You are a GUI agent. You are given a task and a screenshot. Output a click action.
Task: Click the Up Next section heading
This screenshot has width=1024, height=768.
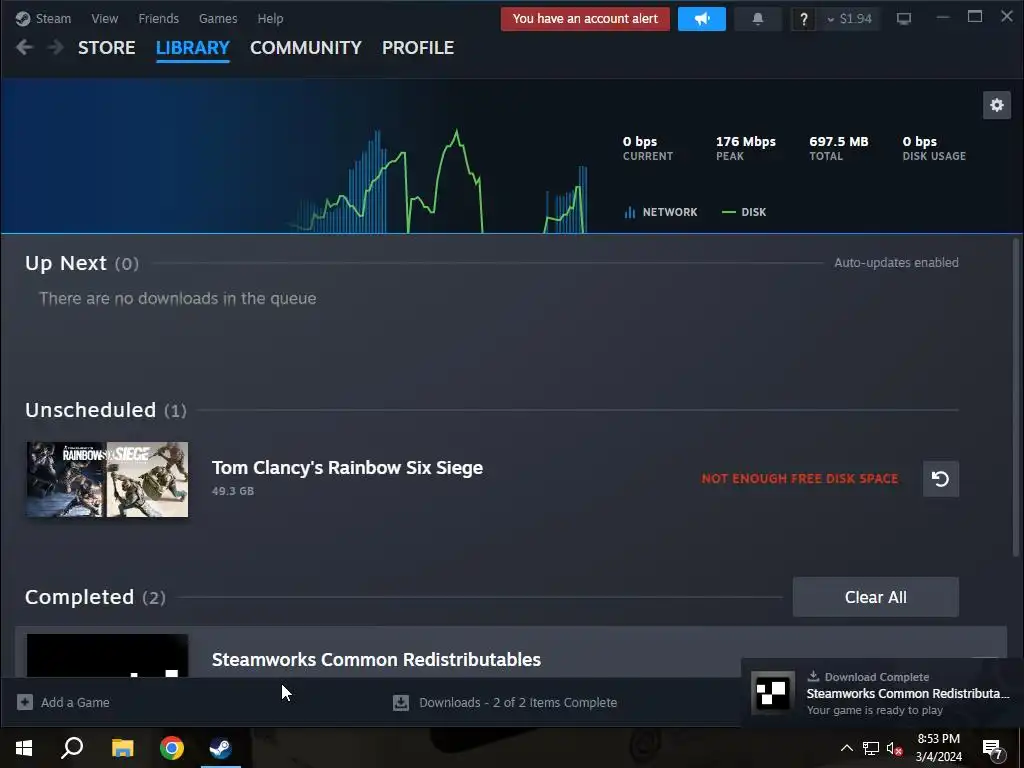pos(82,263)
